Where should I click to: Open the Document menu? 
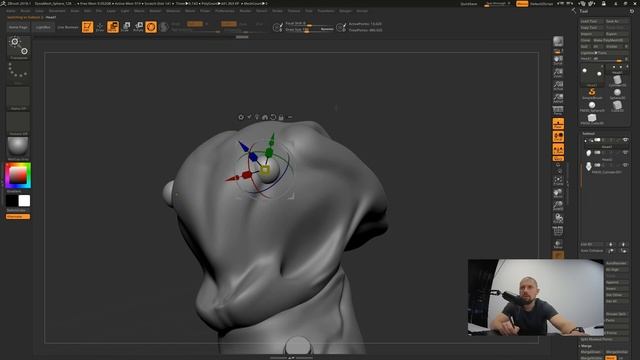click(57, 11)
